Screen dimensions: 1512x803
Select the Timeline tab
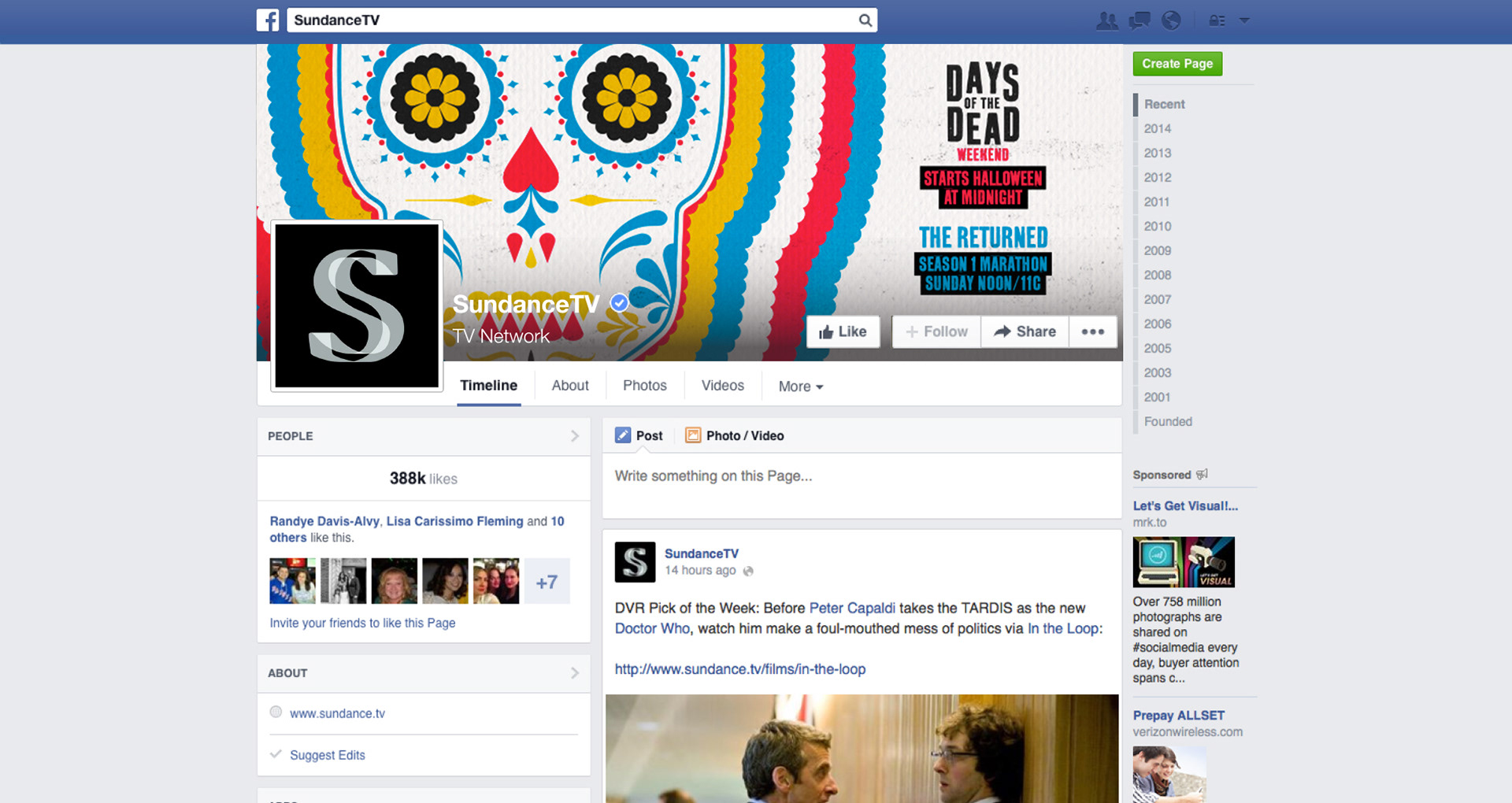click(488, 386)
